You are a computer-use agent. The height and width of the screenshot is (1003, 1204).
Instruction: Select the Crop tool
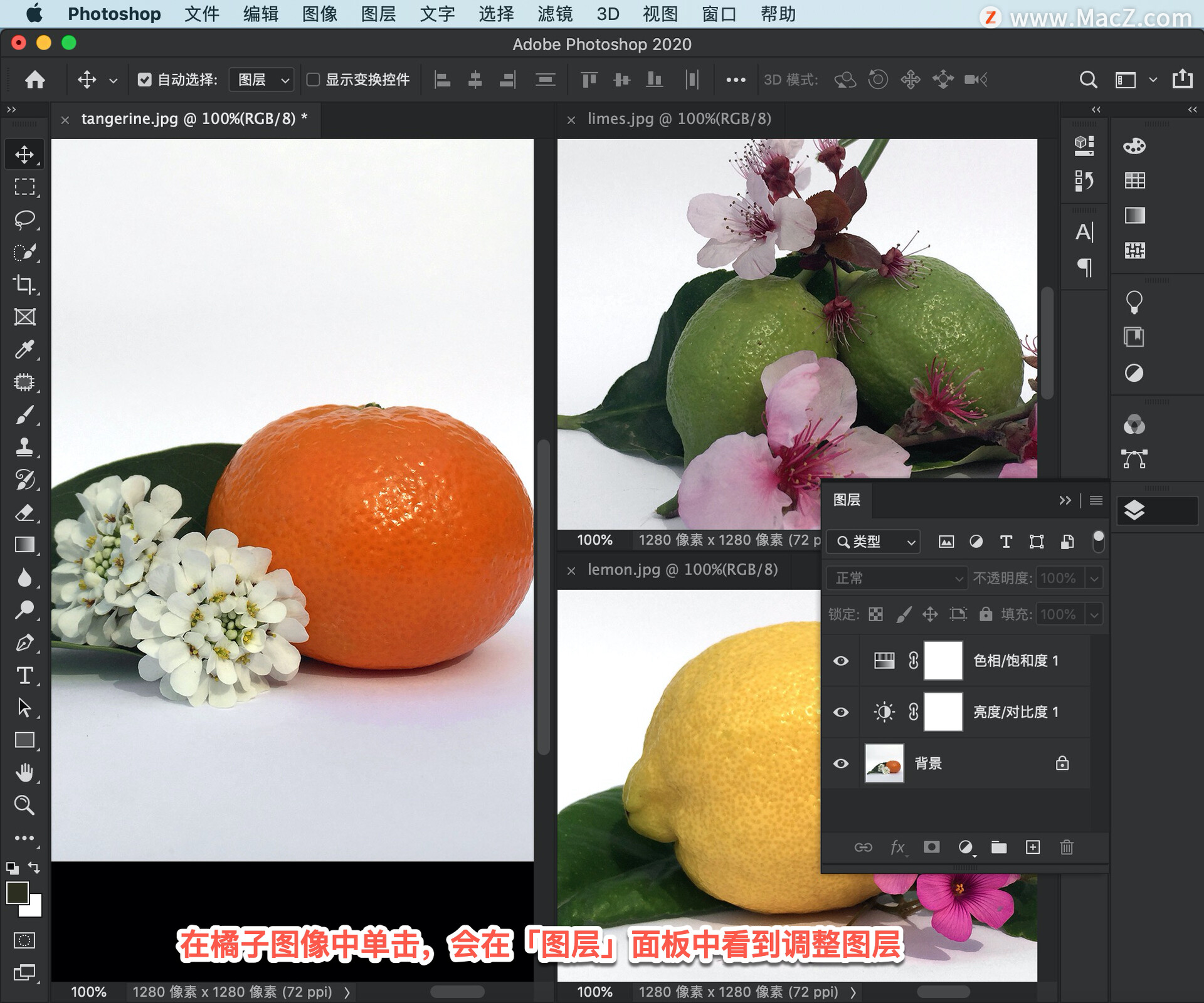pos(24,284)
